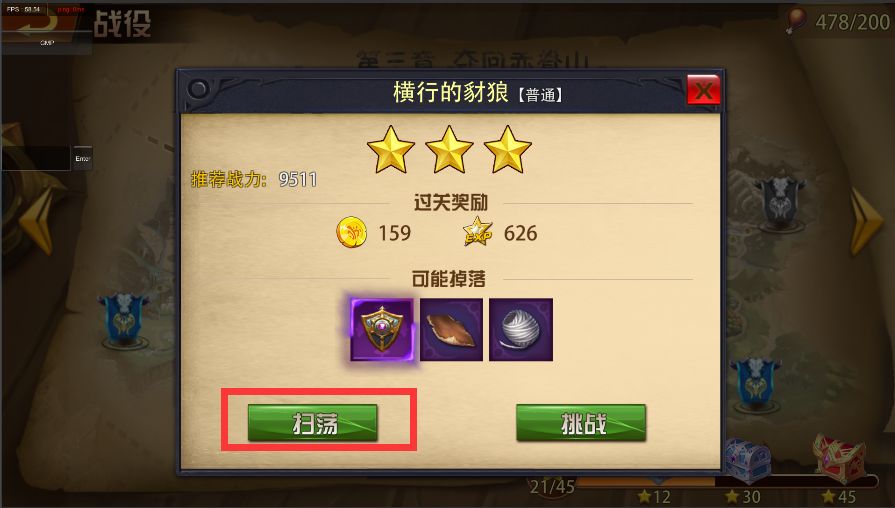Inspect the silver yarn ball drop item
This screenshot has width=895, height=508.
(521, 329)
